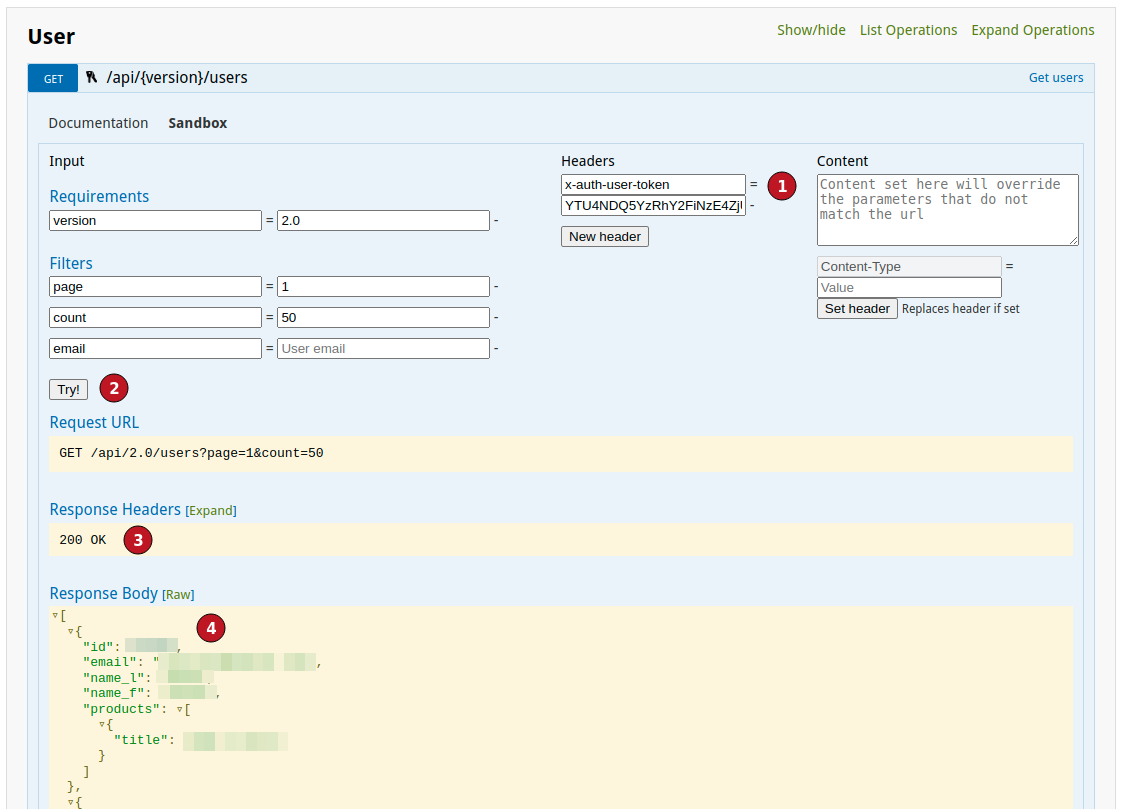Collapse the products array triangle

tap(180, 710)
